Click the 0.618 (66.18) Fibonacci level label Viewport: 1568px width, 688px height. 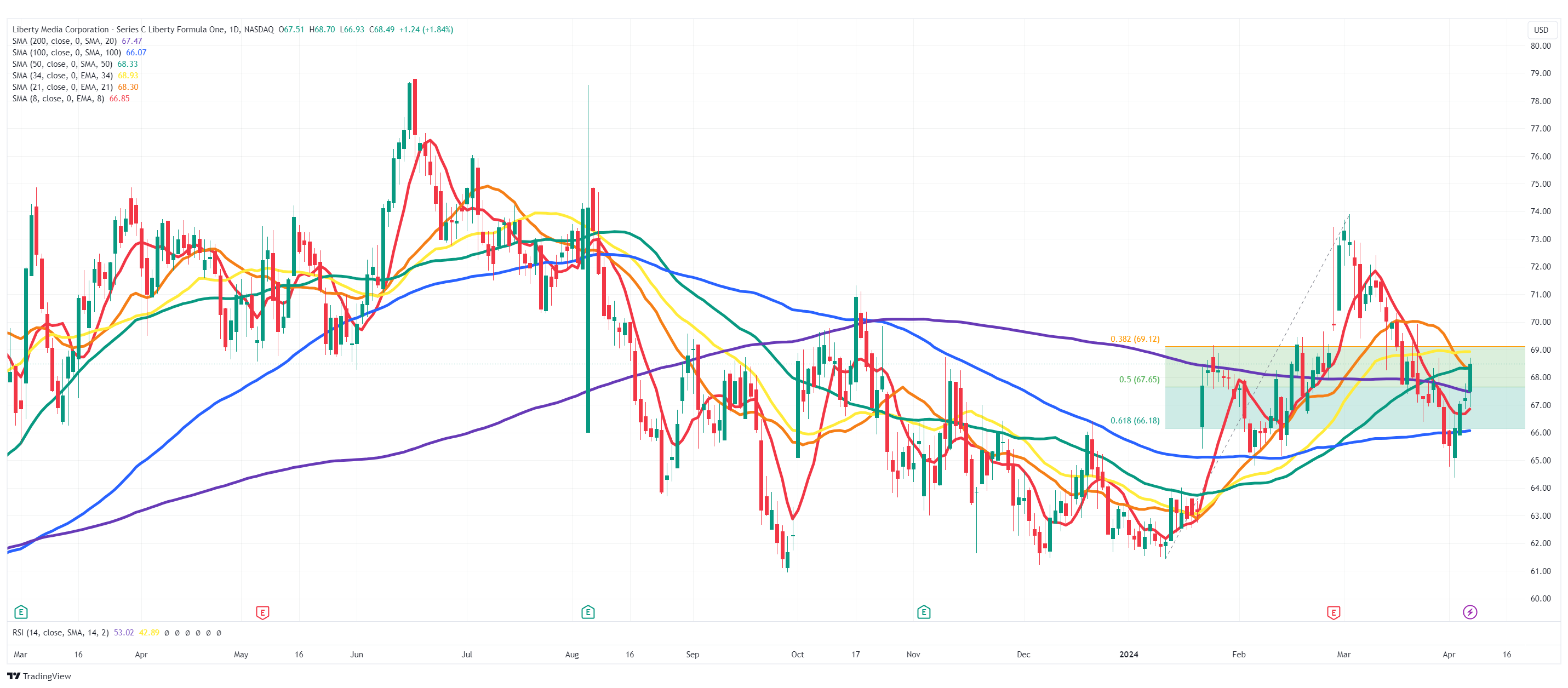click(1135, 421)
